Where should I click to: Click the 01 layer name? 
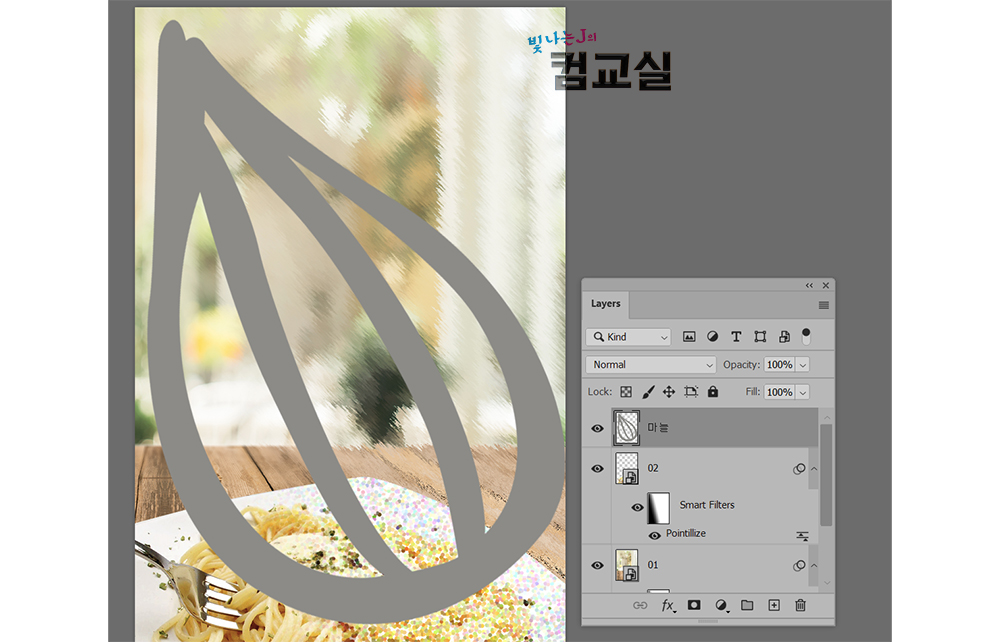tap(653, 565)
